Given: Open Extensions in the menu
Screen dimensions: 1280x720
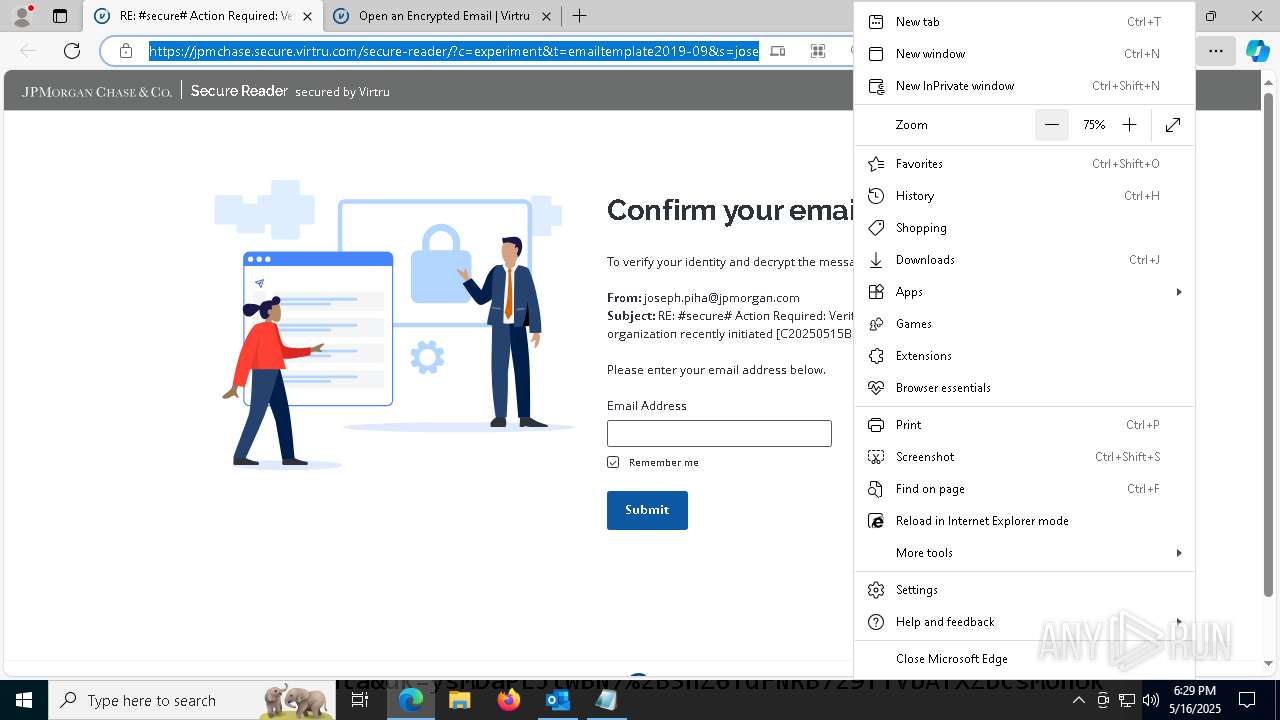Looking at the screenshot, I should tap(1024, 356).
